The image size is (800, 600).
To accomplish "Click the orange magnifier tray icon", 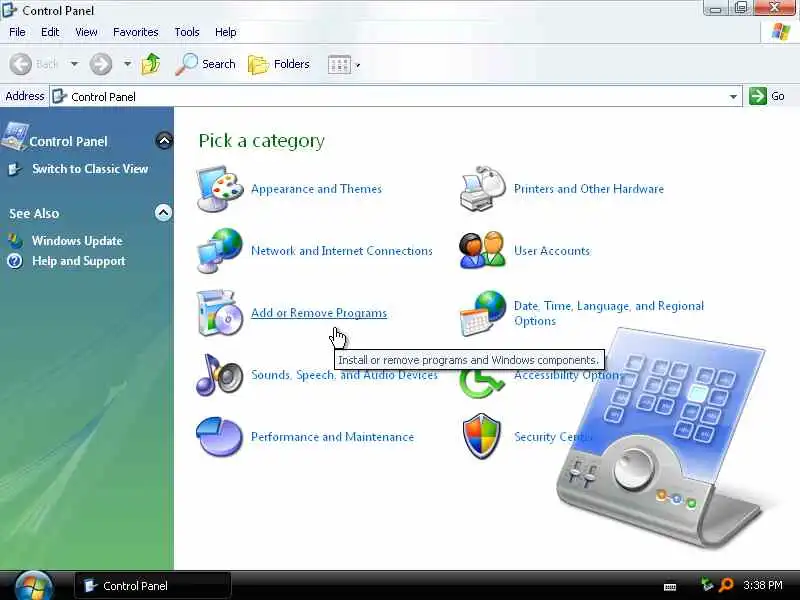I will pos(726,585).
